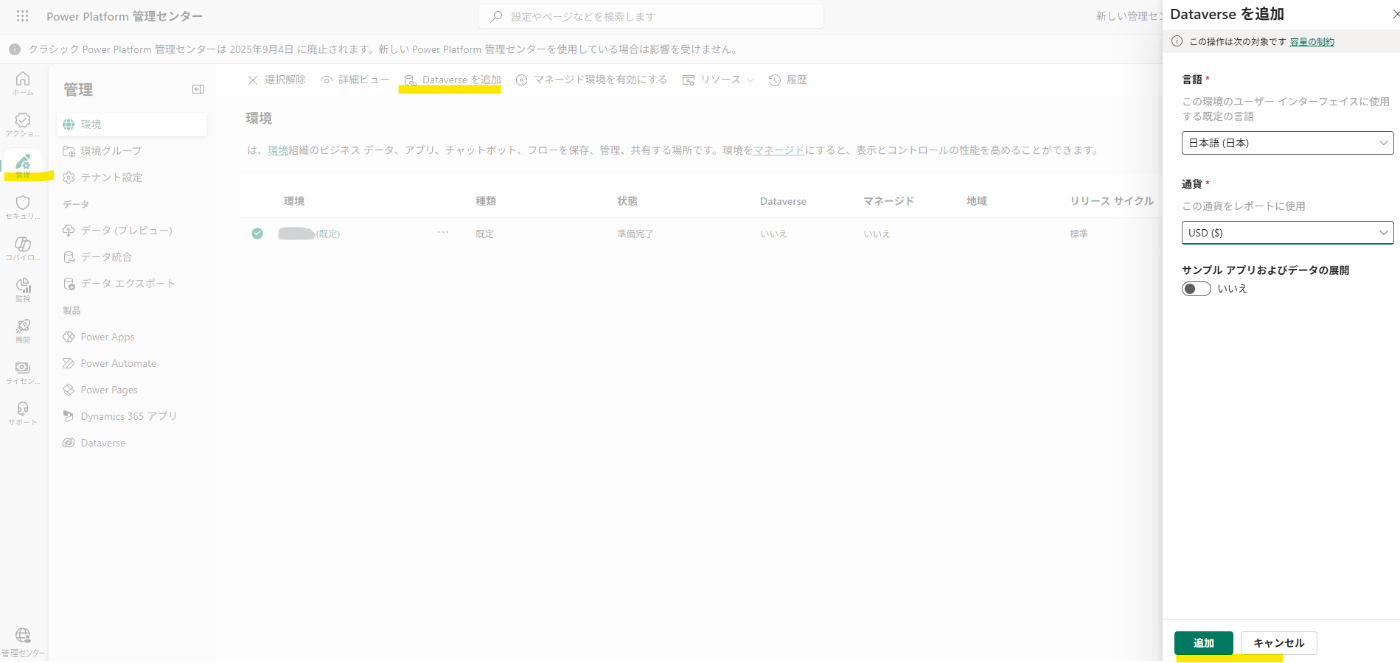Select 環境 in the navigation
Screen dimensions: 1400x663
click(x=132, y=124)
